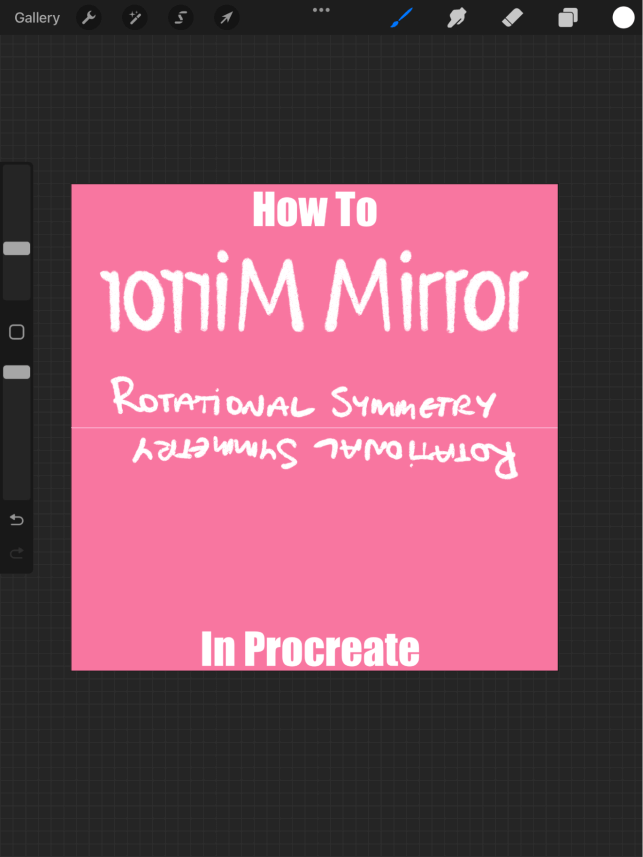This screenshot has height=857, width=643.
Task: Redo the last action
Action: [x=17, y=554]
